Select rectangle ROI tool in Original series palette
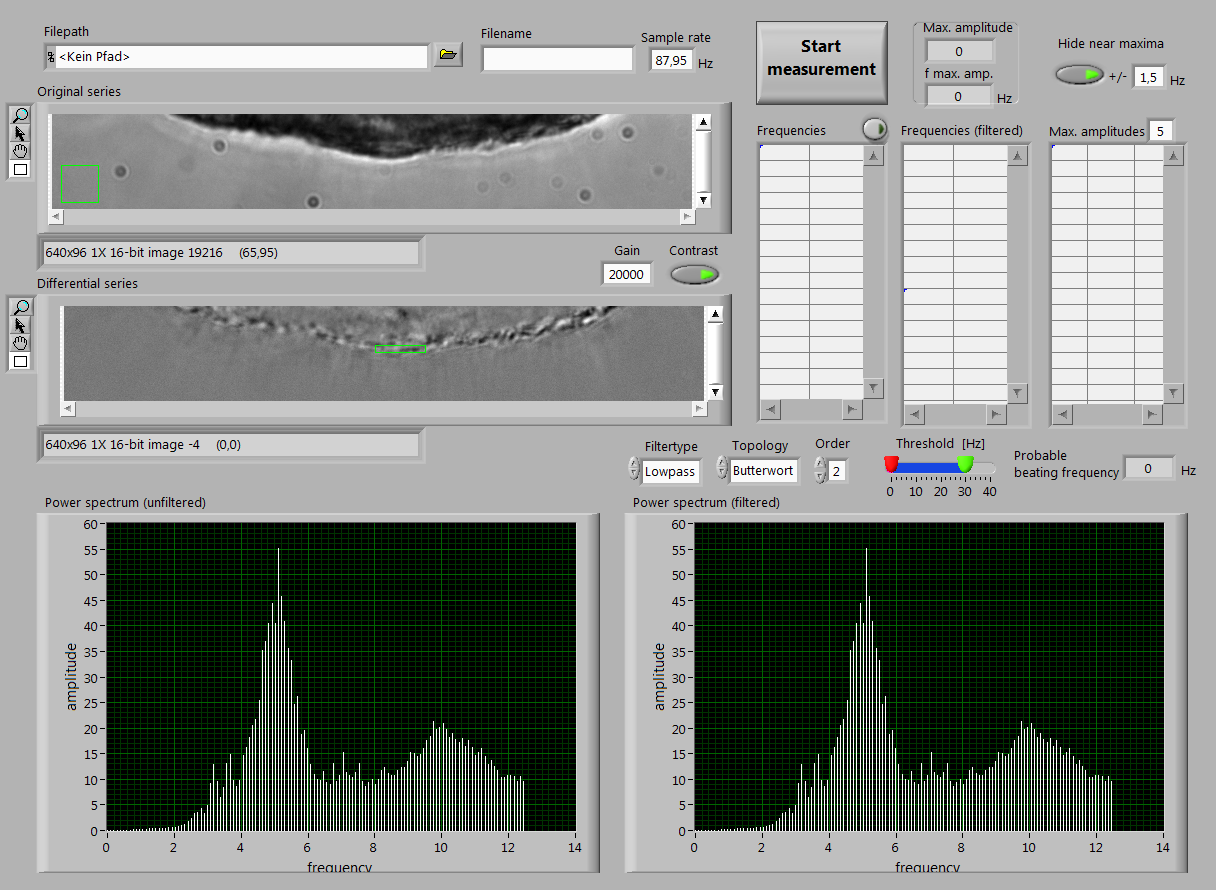This screenshot has height=890, width=1216. [20, 169]
